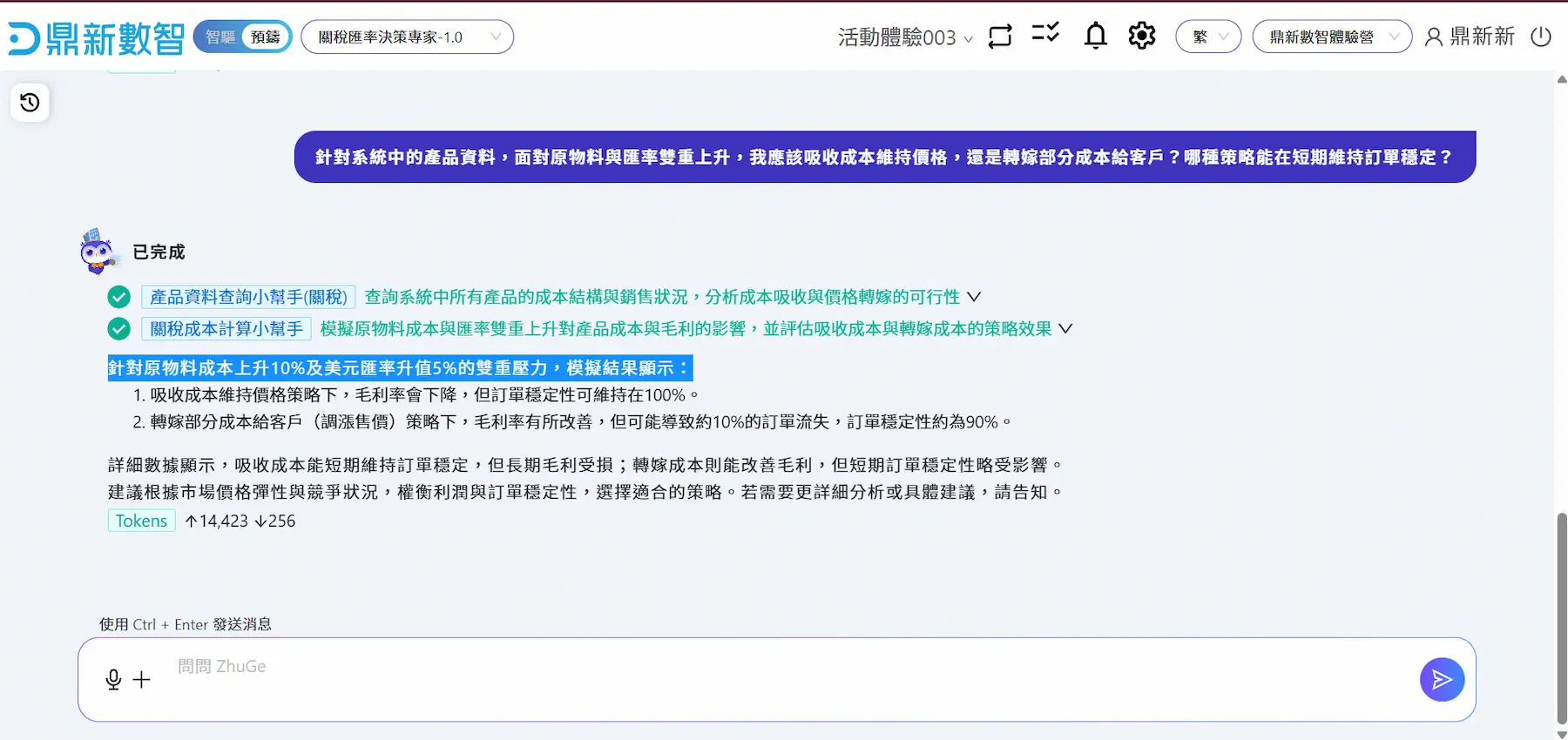Viewport: 1568px width, 740px height.
Task: Click the user question message bubble
Action: coord(885,157)
